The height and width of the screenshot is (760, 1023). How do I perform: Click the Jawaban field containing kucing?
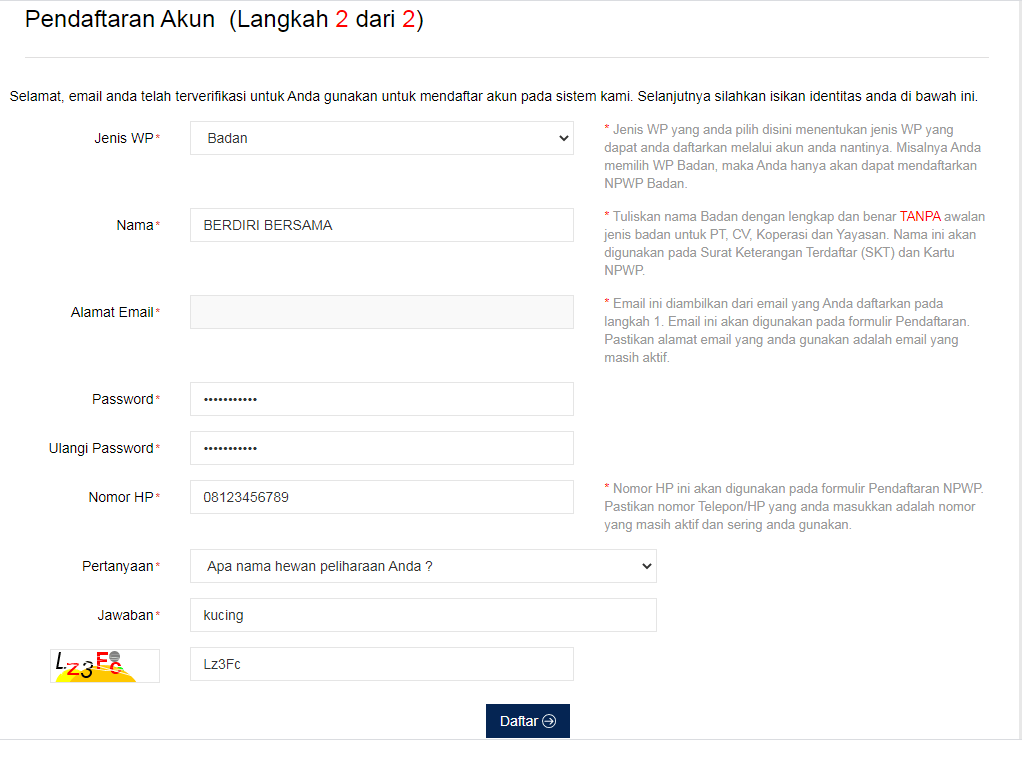420,614
